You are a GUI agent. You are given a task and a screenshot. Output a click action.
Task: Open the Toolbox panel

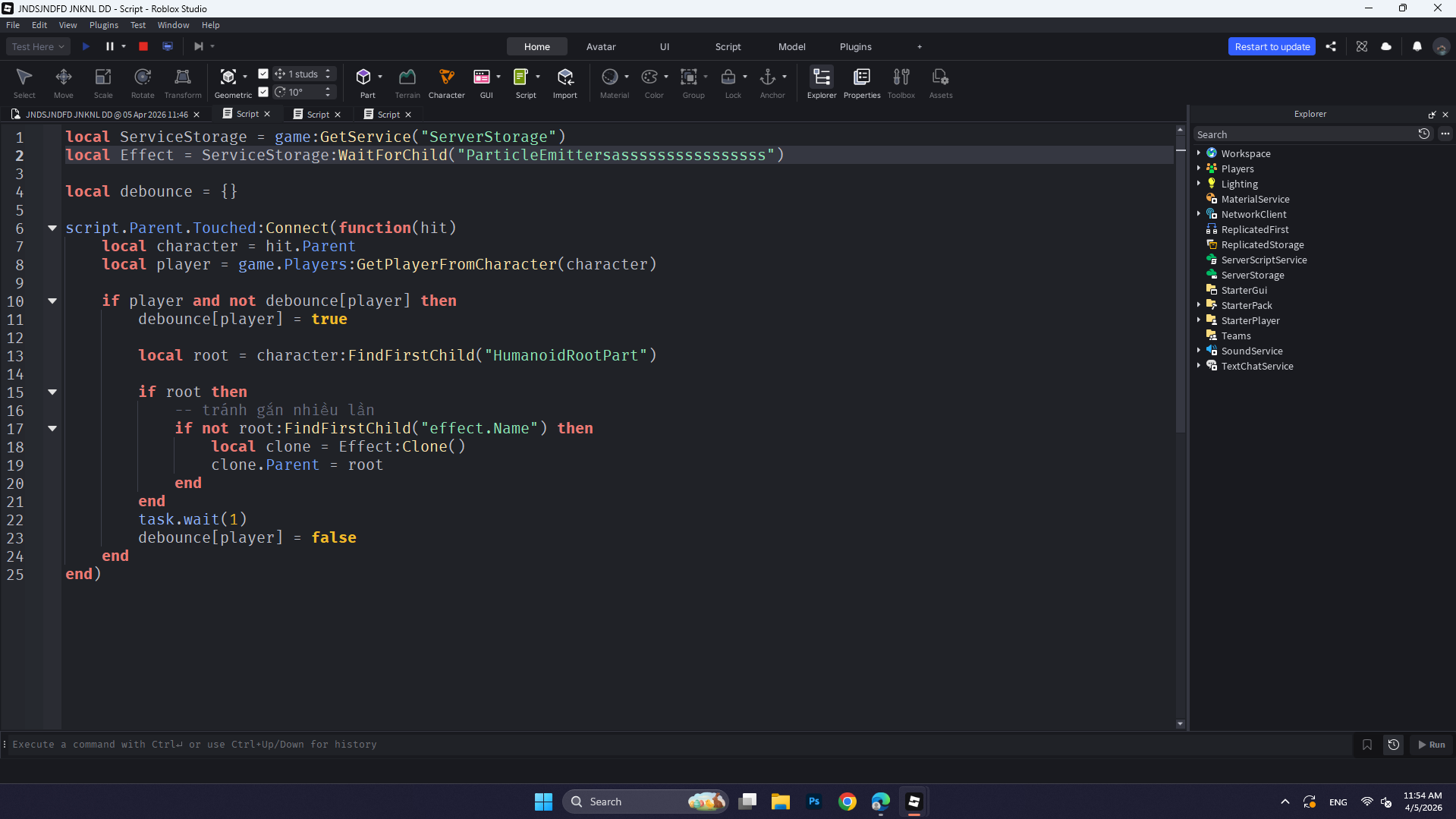[x=901, y=77]
